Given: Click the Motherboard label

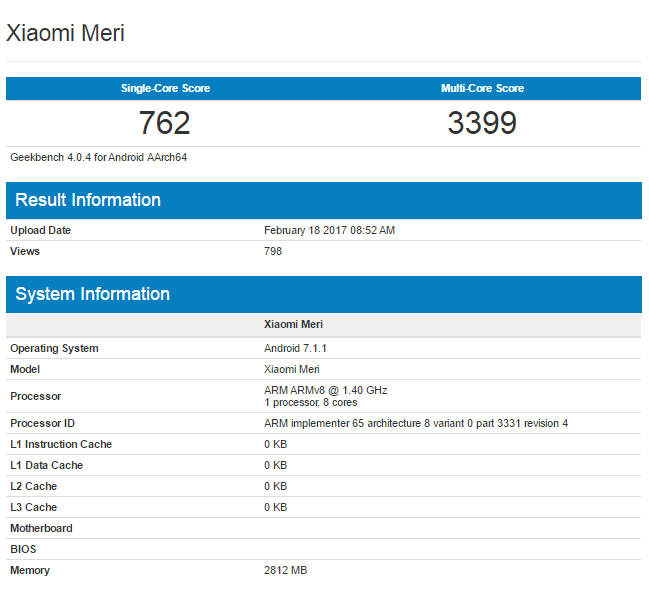Looking at the screenshot, I should click(x=41, y=528).
